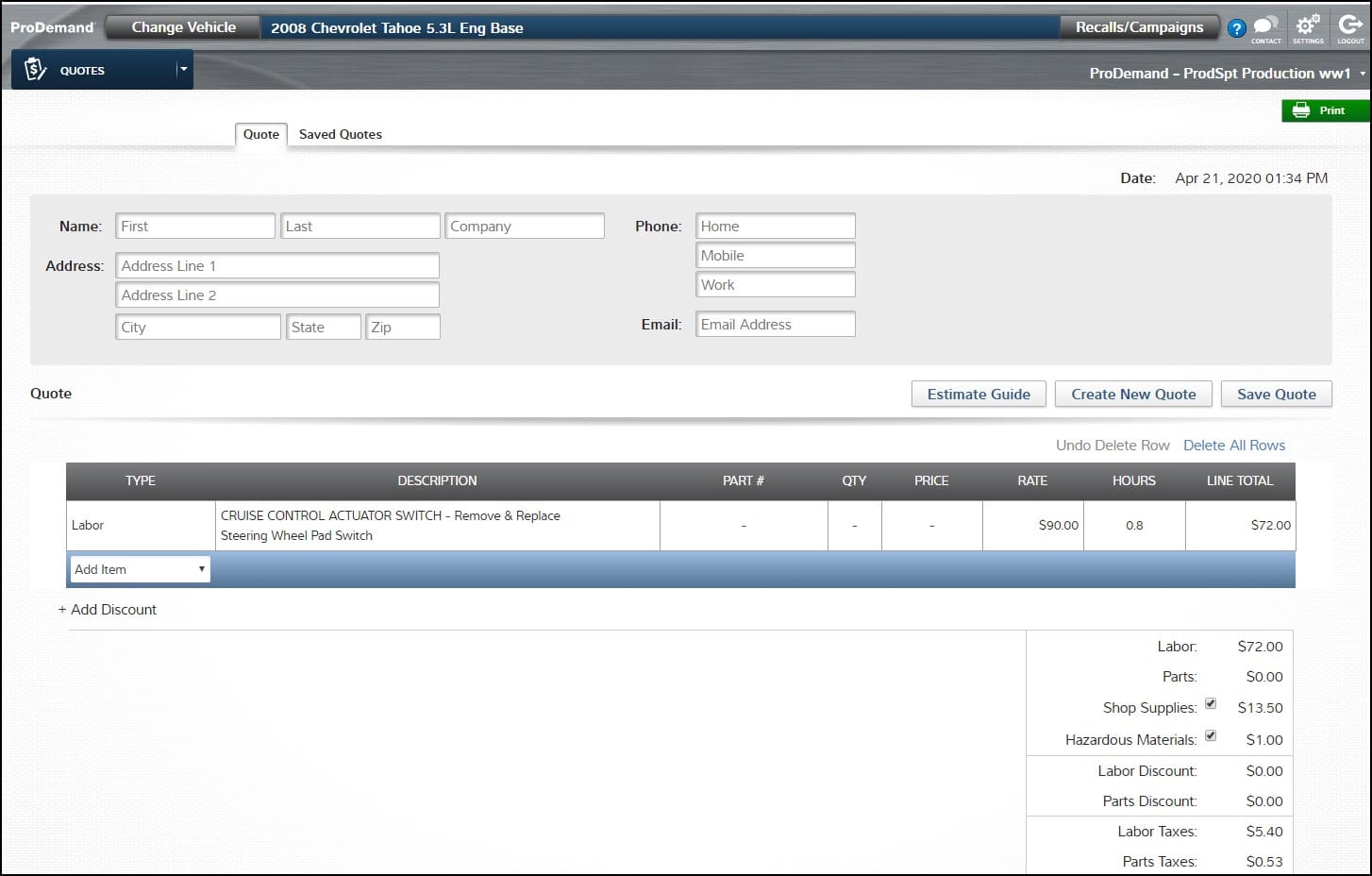Uncheck the Hazardous Materials checkbox
The height and width of the screenshot is (876, 1372).
click(x=1211, y=736)
